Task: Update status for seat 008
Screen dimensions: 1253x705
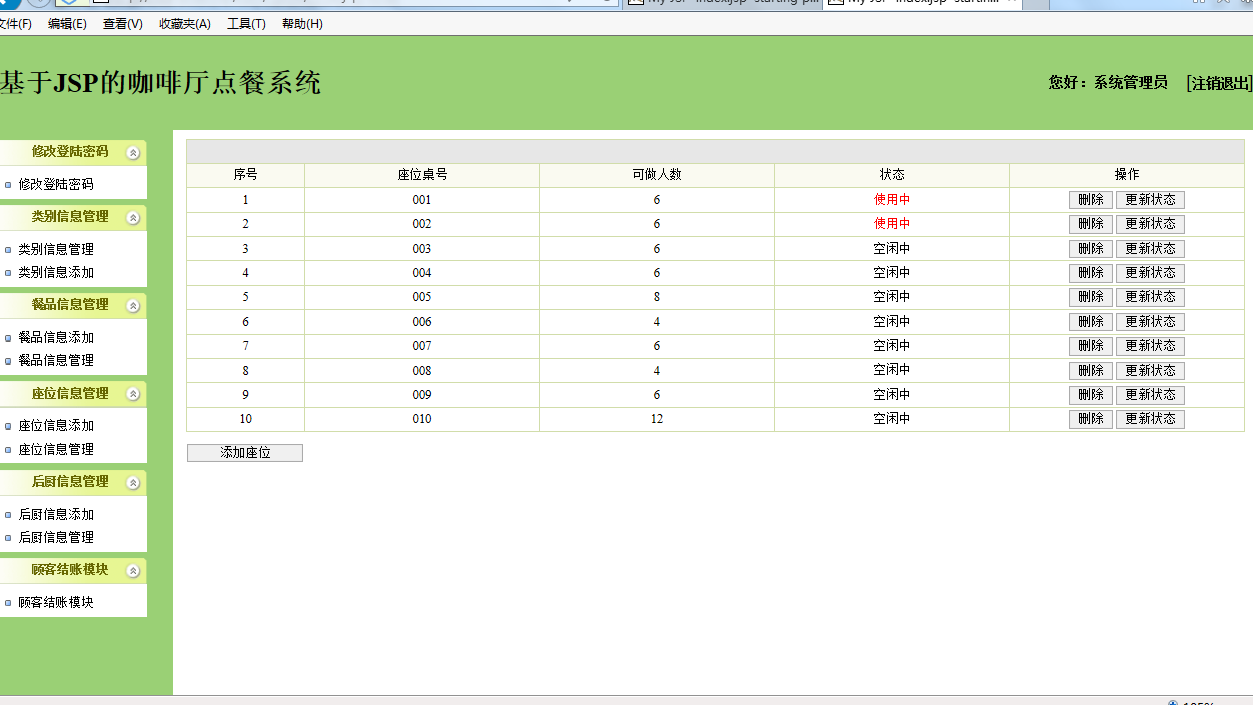Action: [1150, 371]
